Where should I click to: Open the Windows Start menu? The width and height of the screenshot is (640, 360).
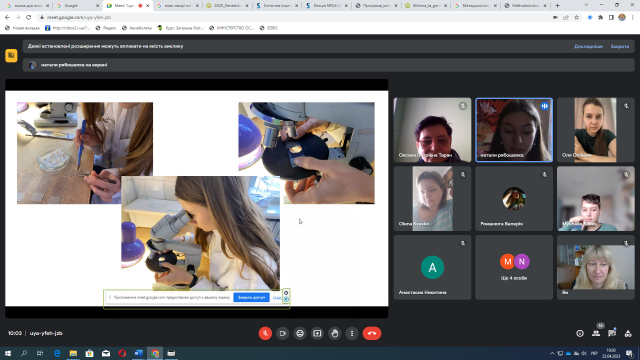coord(8,353)
